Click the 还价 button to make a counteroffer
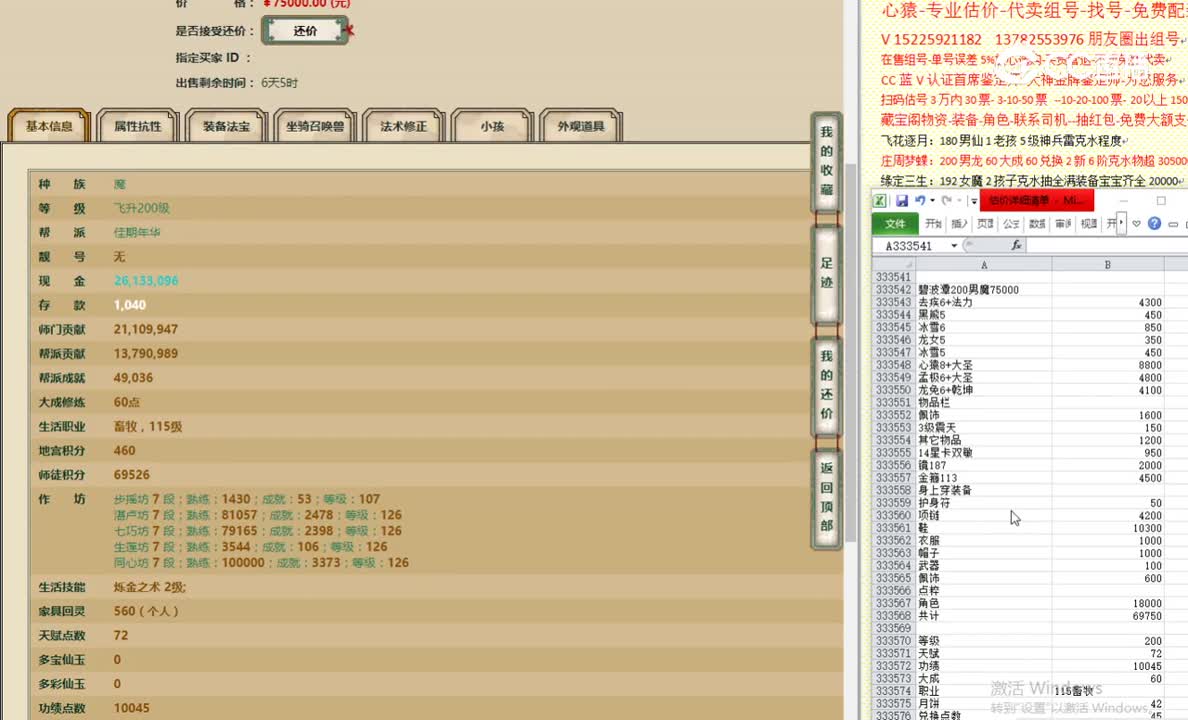Screen dimensions: 1188x720 [x=304, y=30]
